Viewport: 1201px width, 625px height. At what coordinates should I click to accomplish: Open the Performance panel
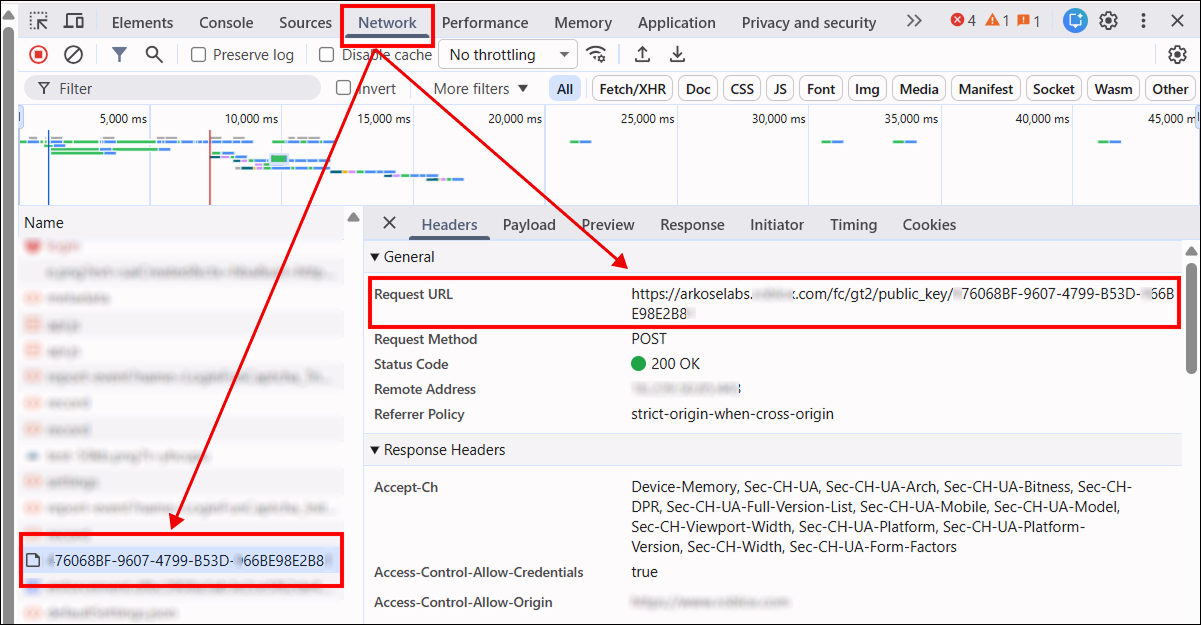pyautogui.click(x=485, y=21)
